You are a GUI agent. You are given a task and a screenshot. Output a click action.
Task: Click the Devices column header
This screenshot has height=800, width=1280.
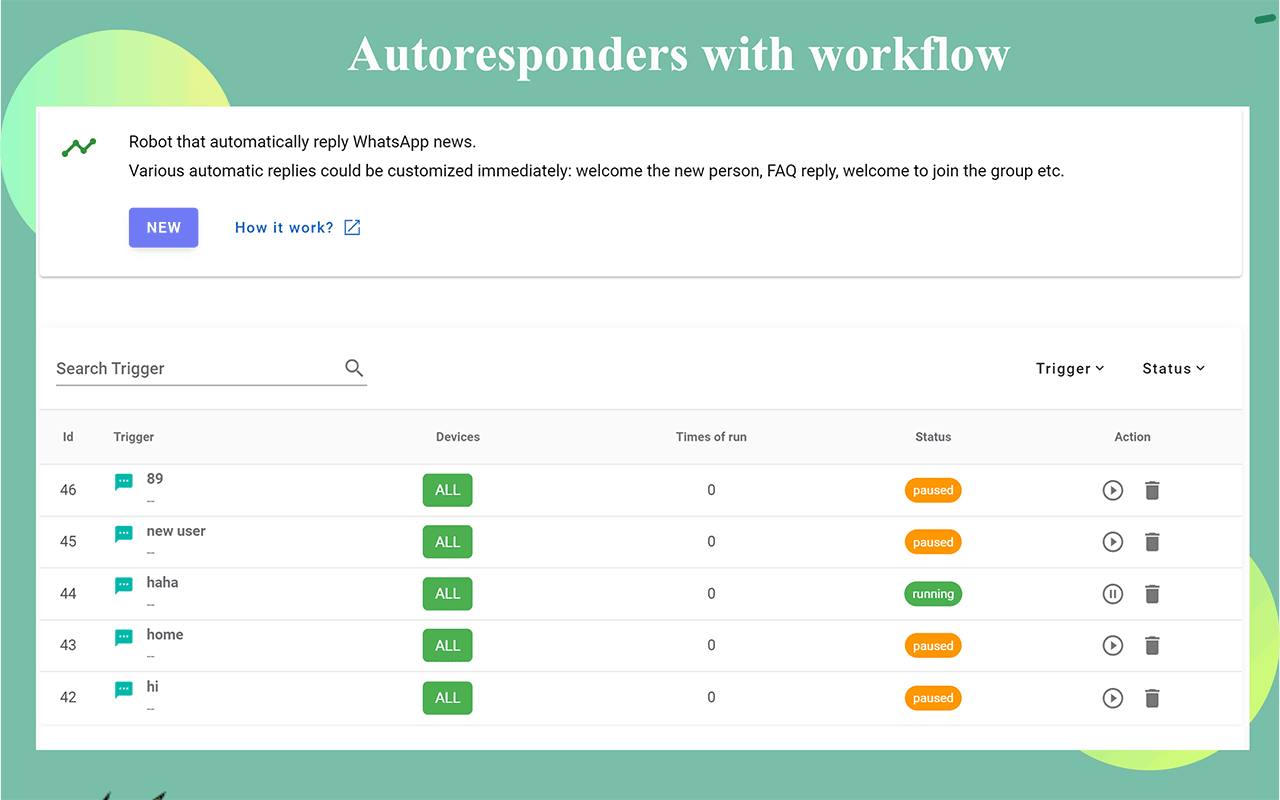[x=458, y=437]
